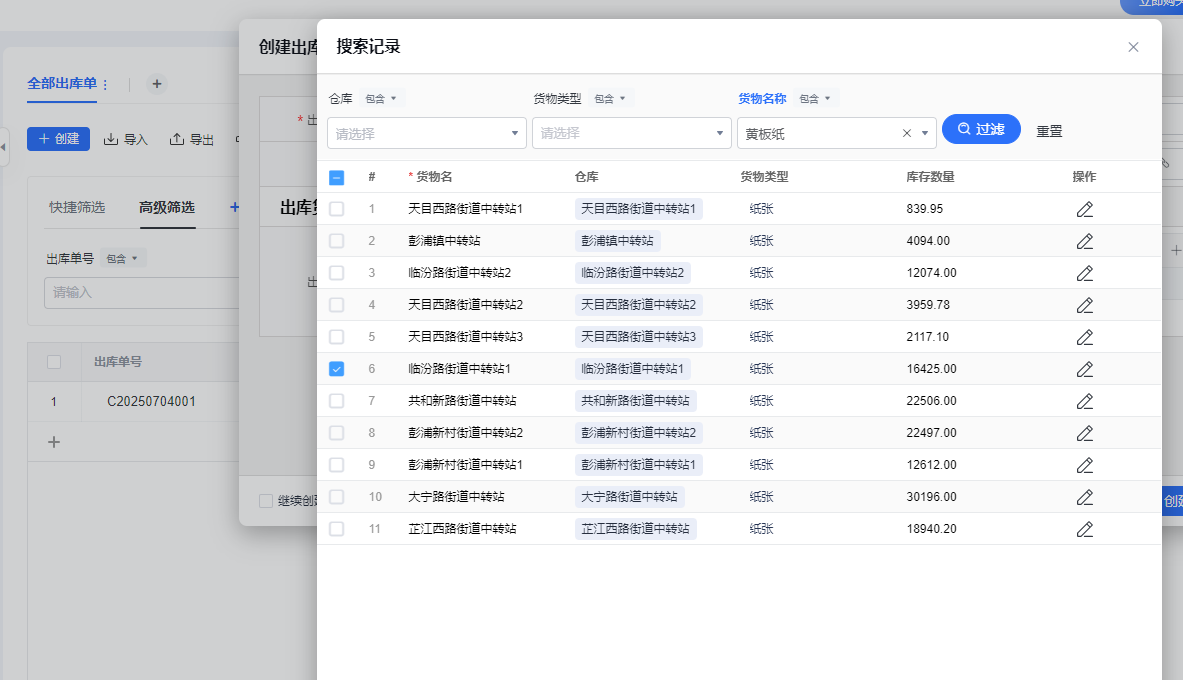Click the 创建 create button
This screenshot has width=1183, height=680.
pyautogui.click(x=58, y=139)
